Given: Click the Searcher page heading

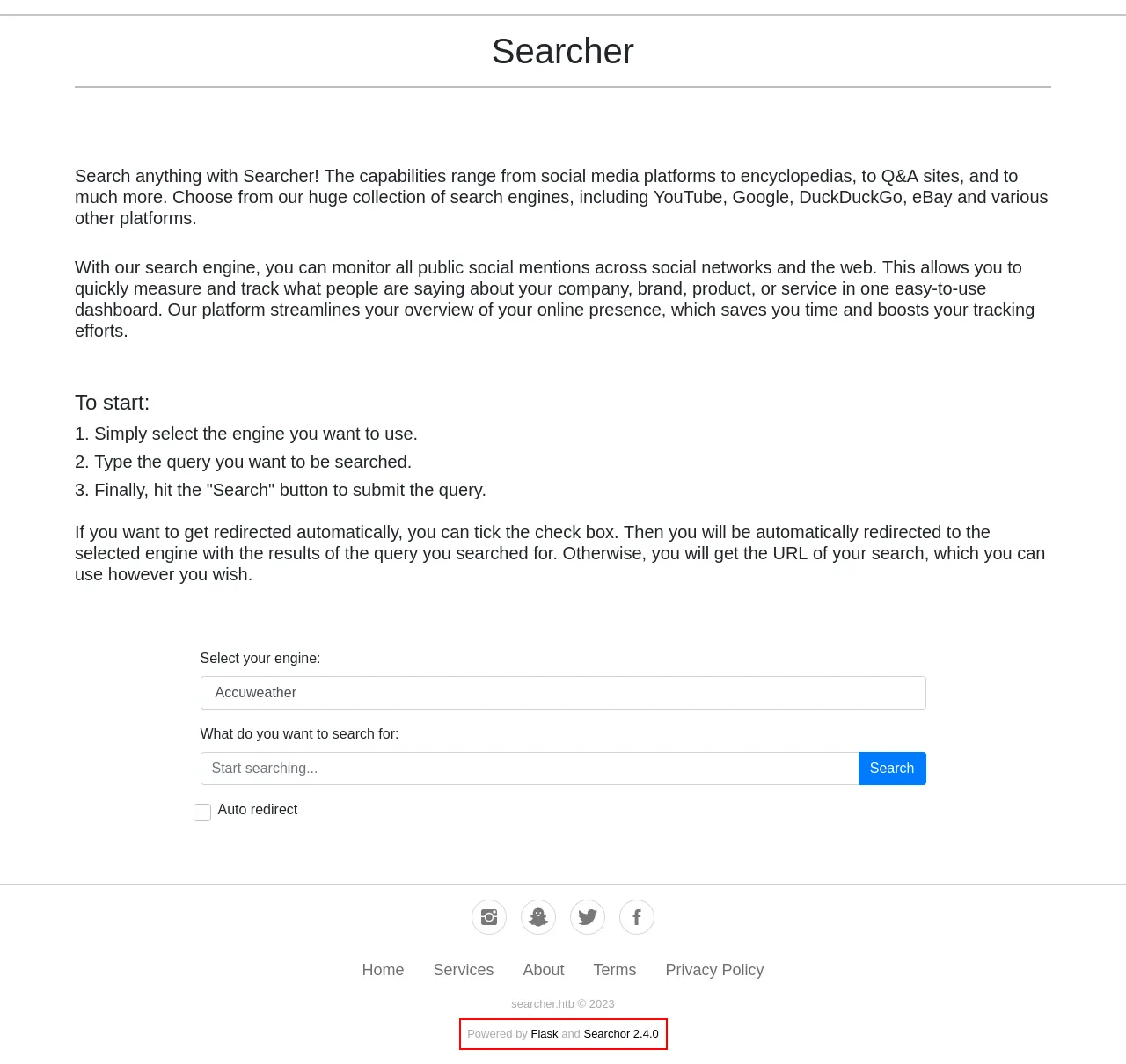Looking at the screenshot, I should [563, 51].
